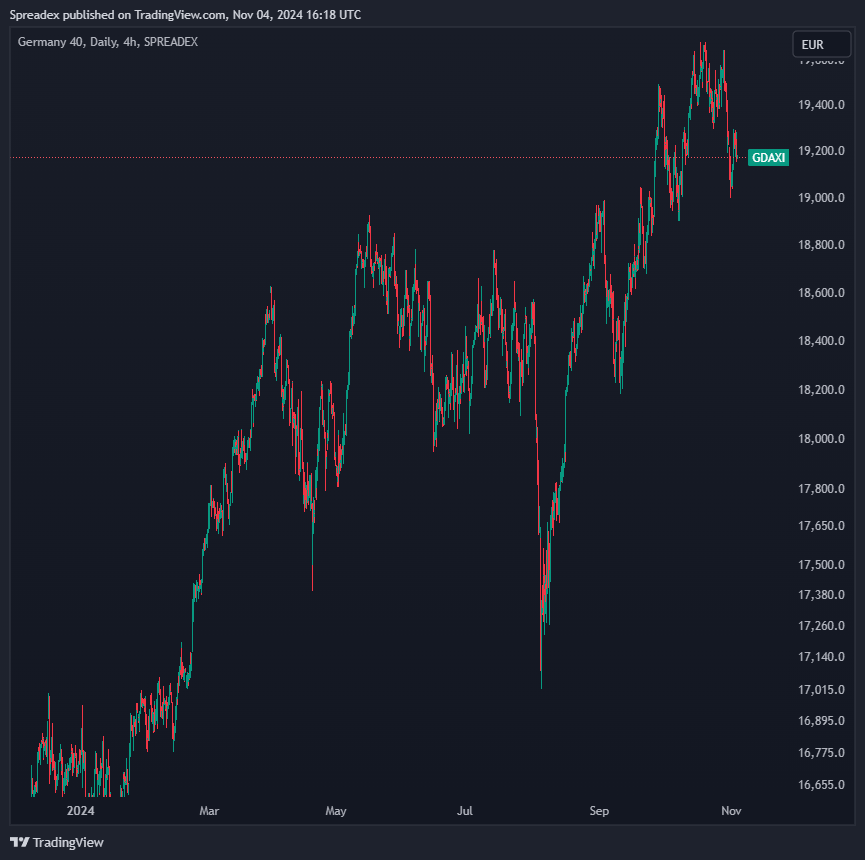The width and height of the screenshot is (865, 860).
Task: Click the 2024 time axis label
Action: [81, 810]
